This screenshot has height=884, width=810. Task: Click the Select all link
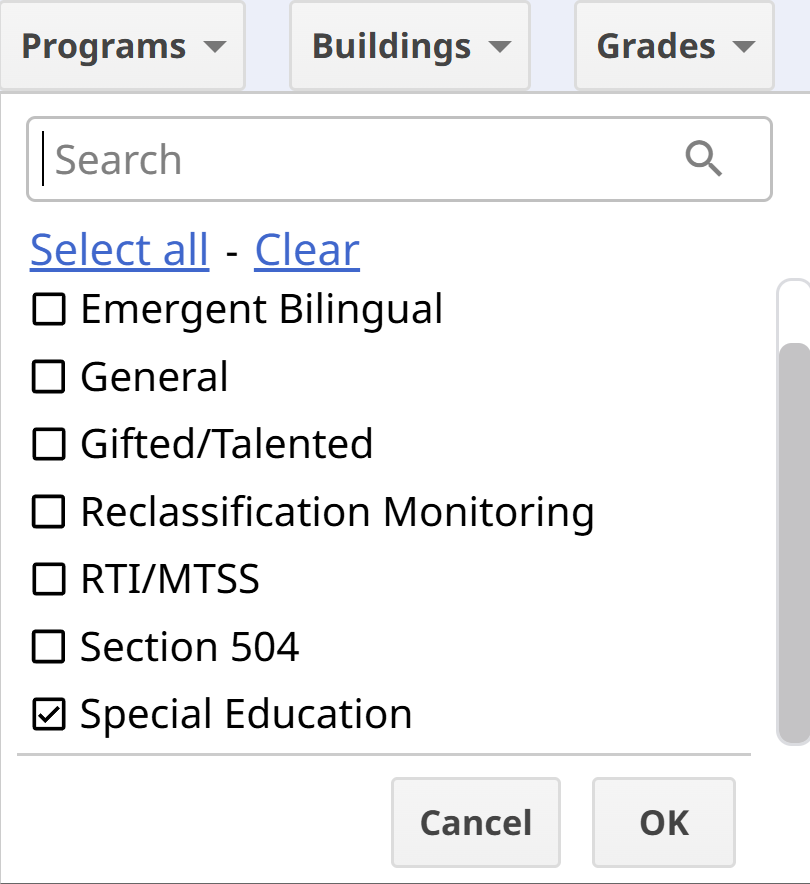[x=119, y=250]
